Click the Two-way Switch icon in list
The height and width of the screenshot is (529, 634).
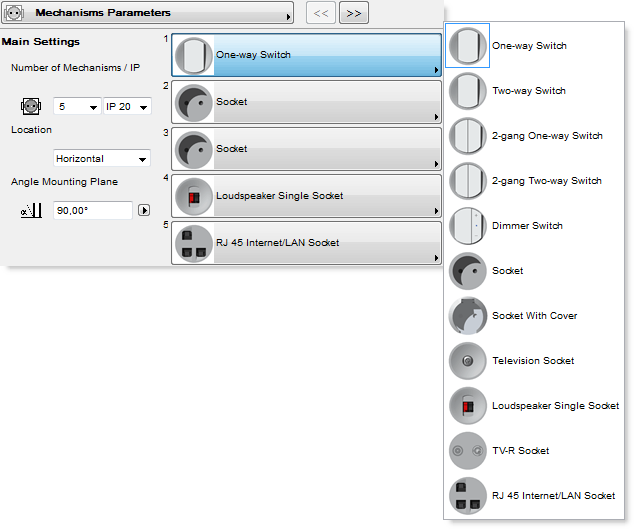click(468, 91)
